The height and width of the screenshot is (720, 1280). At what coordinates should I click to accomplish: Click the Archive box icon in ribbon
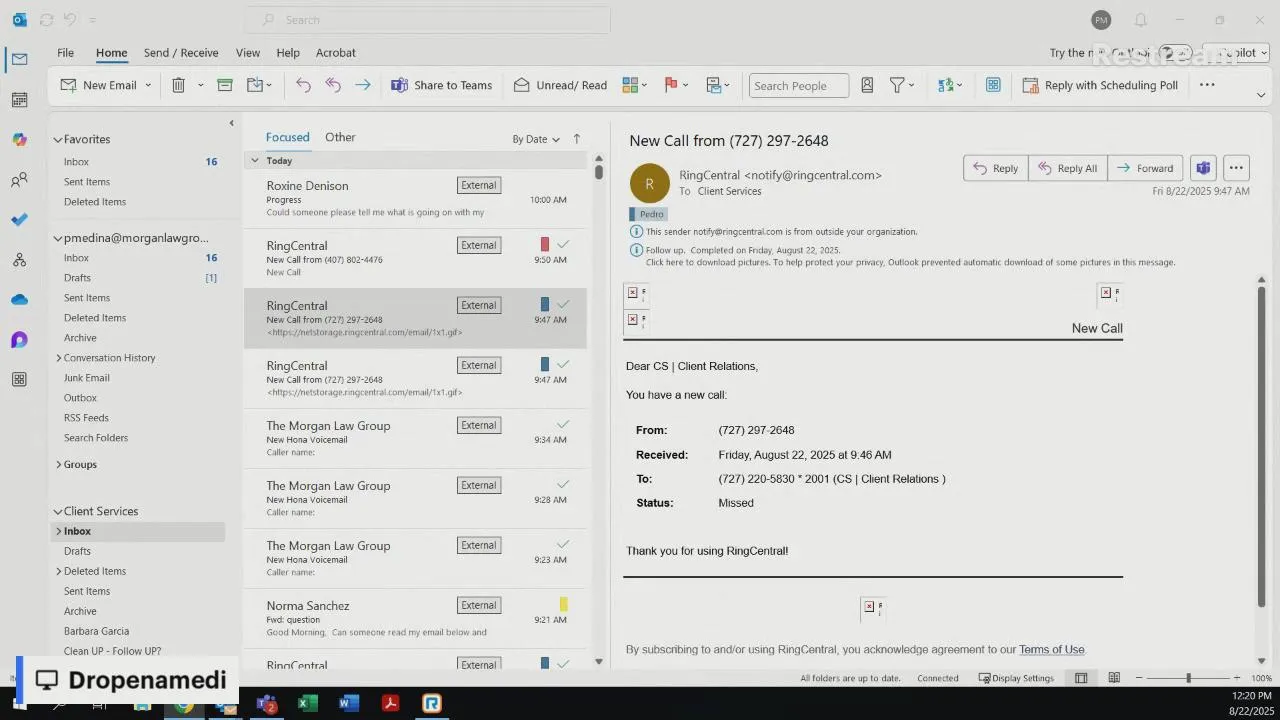pyautogui.click(x=225, y=85)
